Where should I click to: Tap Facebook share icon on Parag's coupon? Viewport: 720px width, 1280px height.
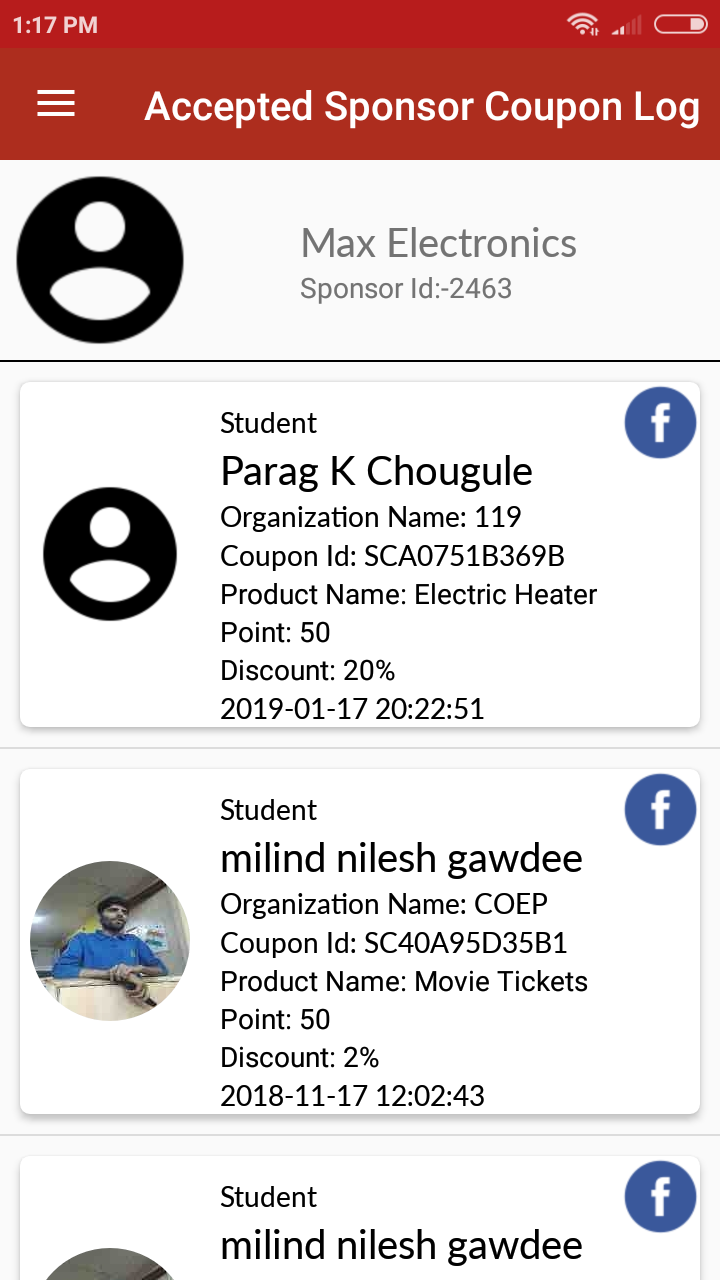660,423
